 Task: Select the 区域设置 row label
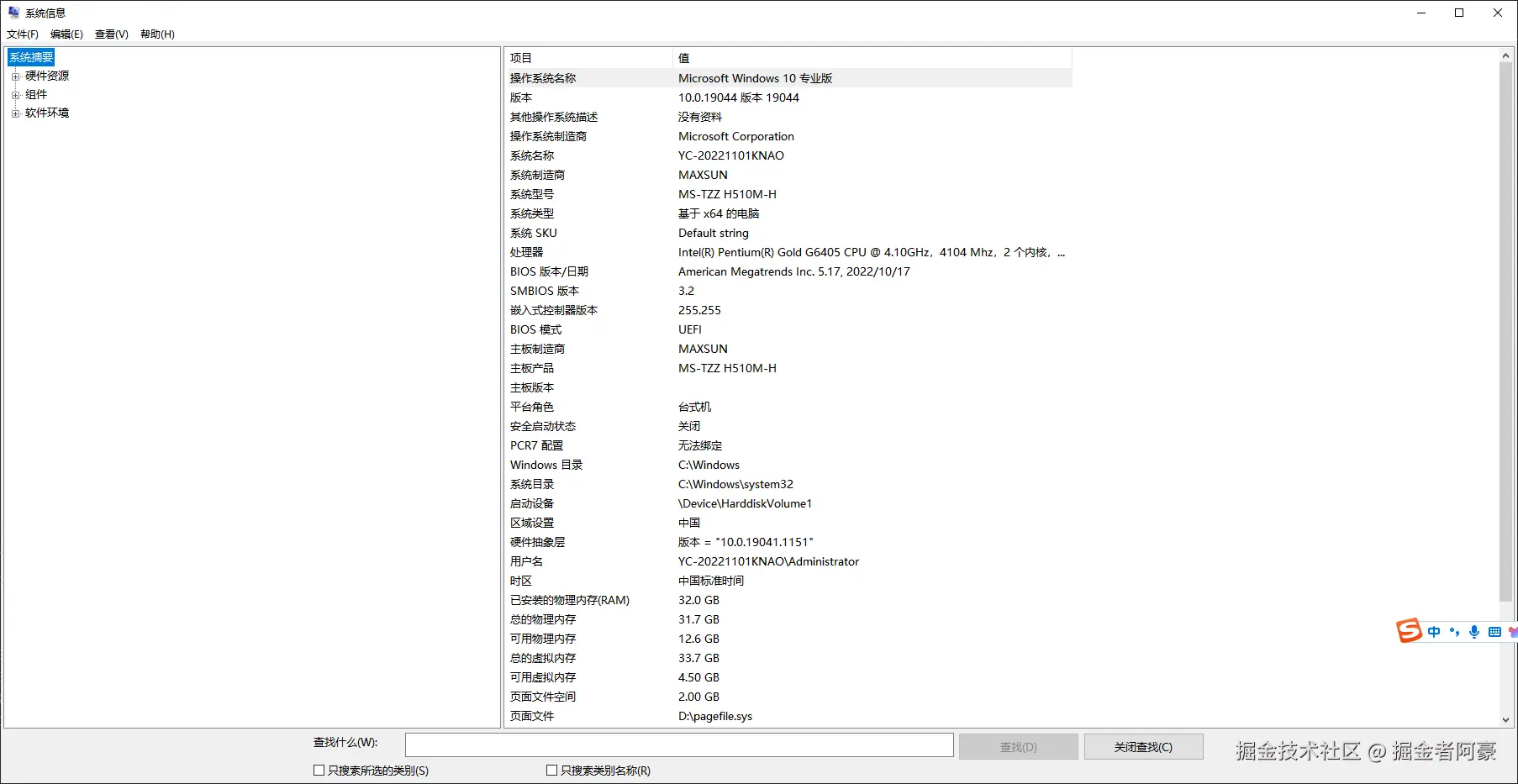pyautogui.click(x=532, y=523)
